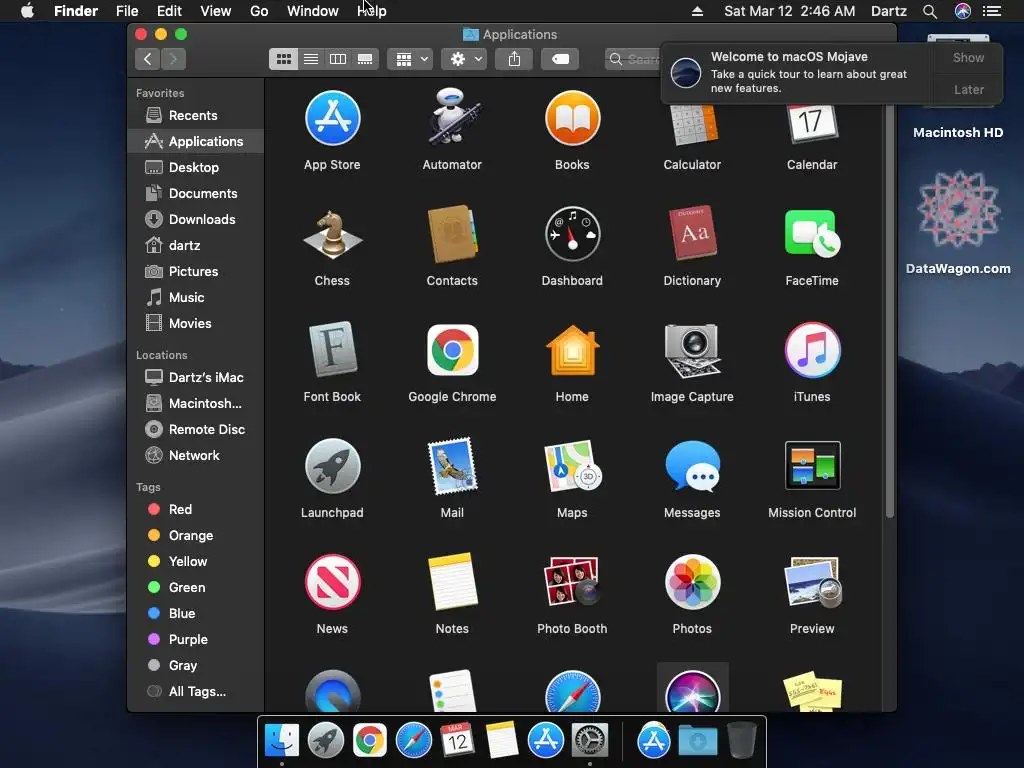Open the Contacts app icon

[x=452, y=234]
